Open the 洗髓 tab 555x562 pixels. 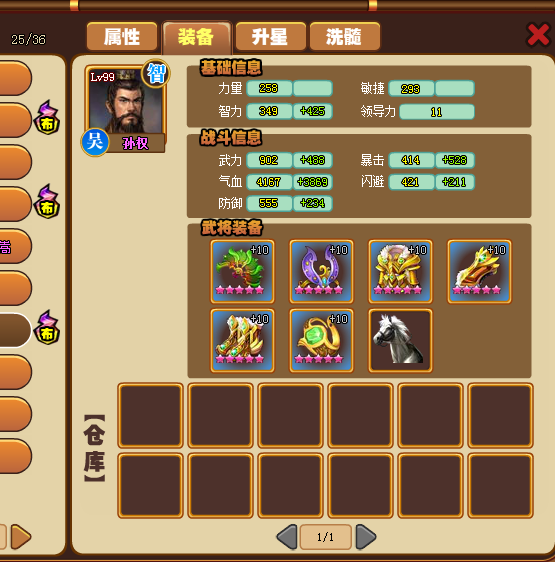pyautogui.click(x=345, y=37)
